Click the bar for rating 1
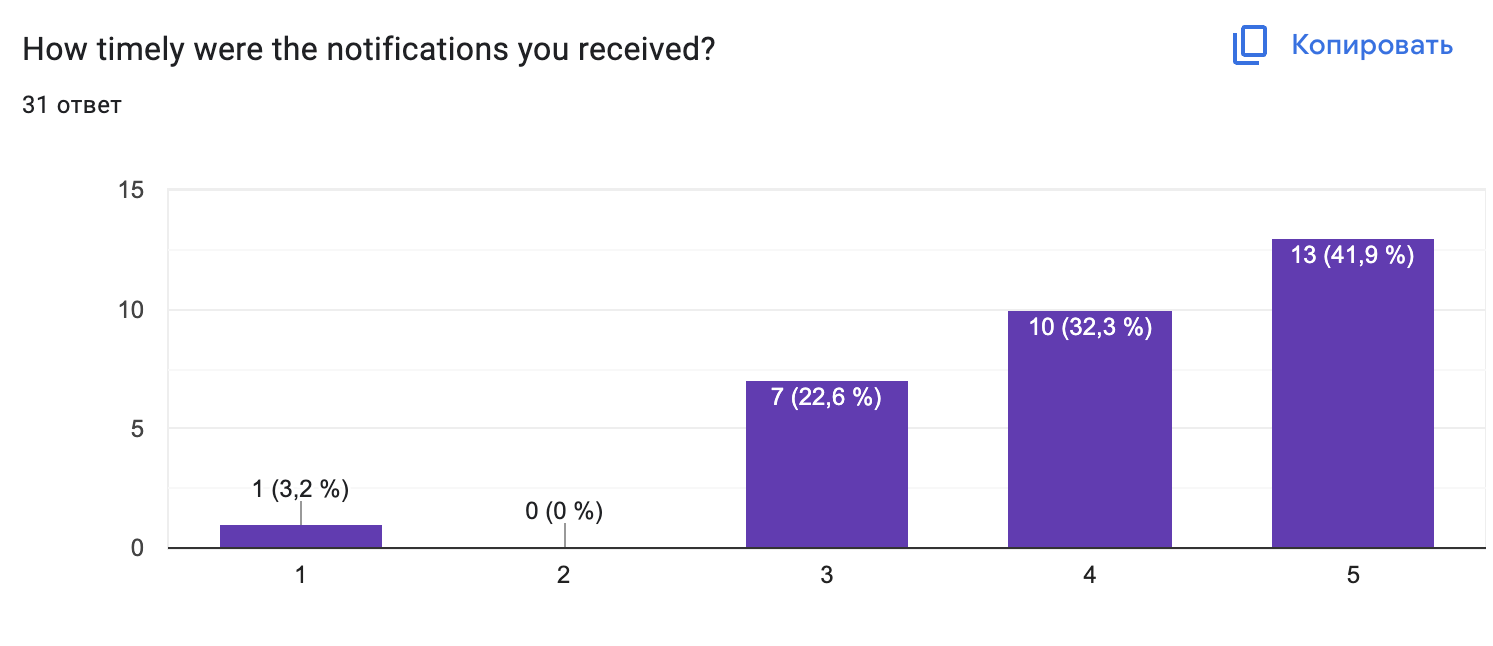 tap(301, 536)
